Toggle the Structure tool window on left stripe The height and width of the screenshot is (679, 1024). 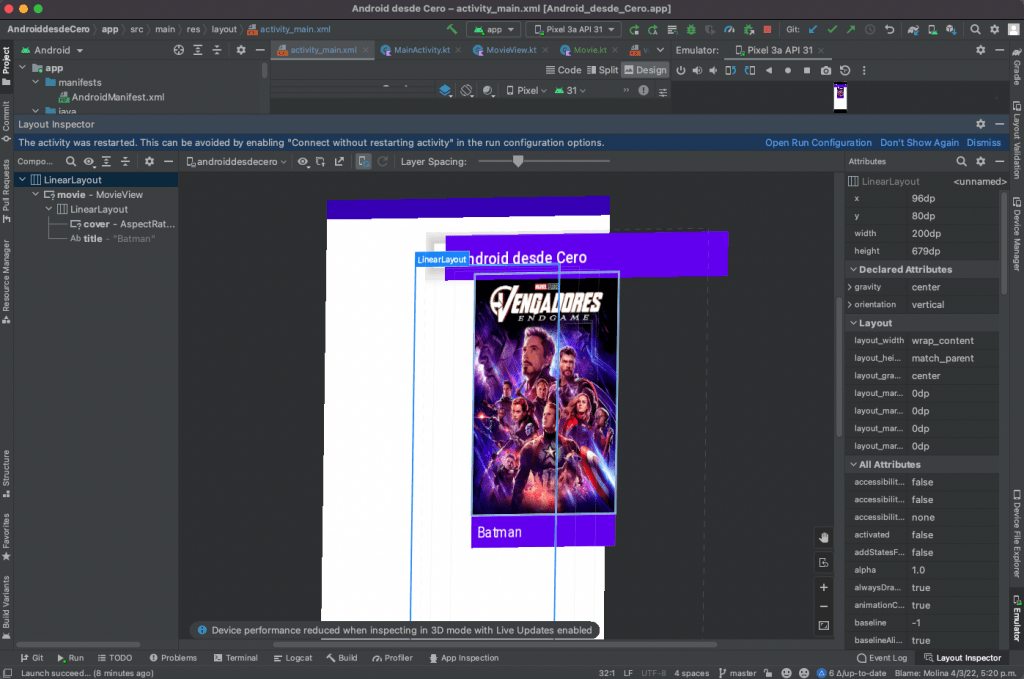point(7,473)
